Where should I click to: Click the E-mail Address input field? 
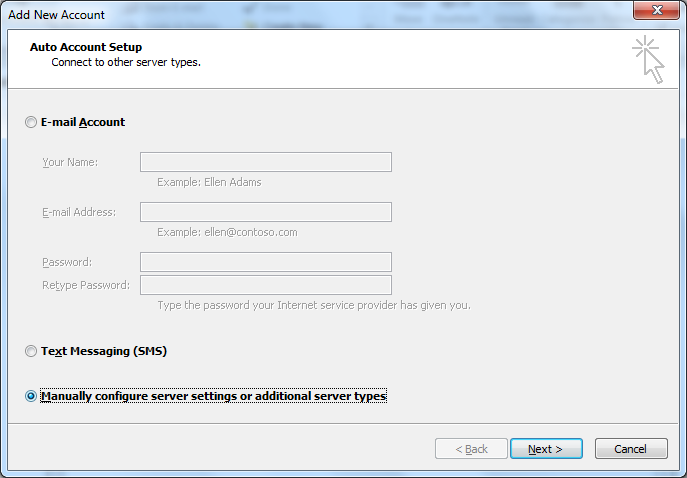tap(266, 212)
